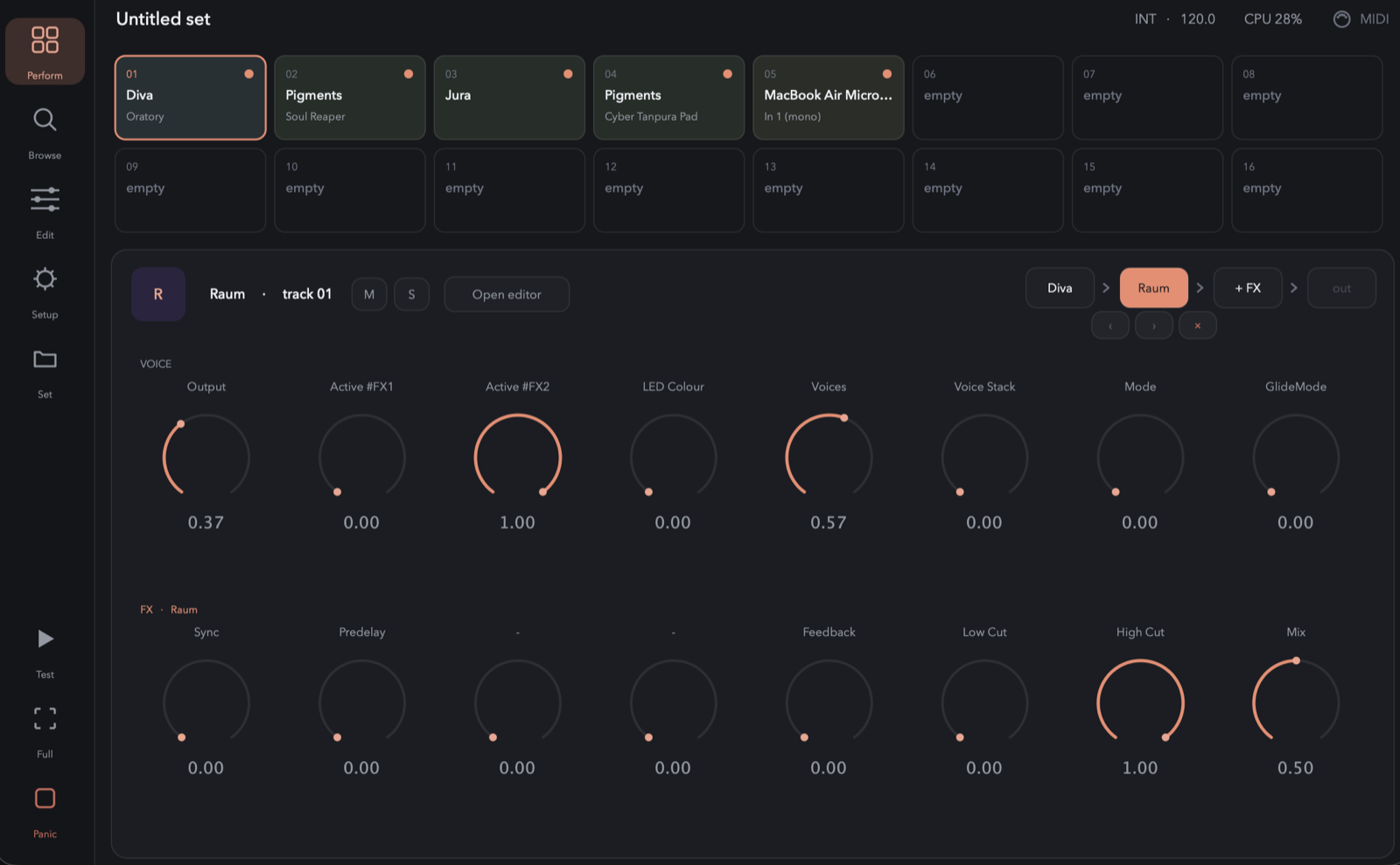Move Raum right in the chain

(1154, 325)
